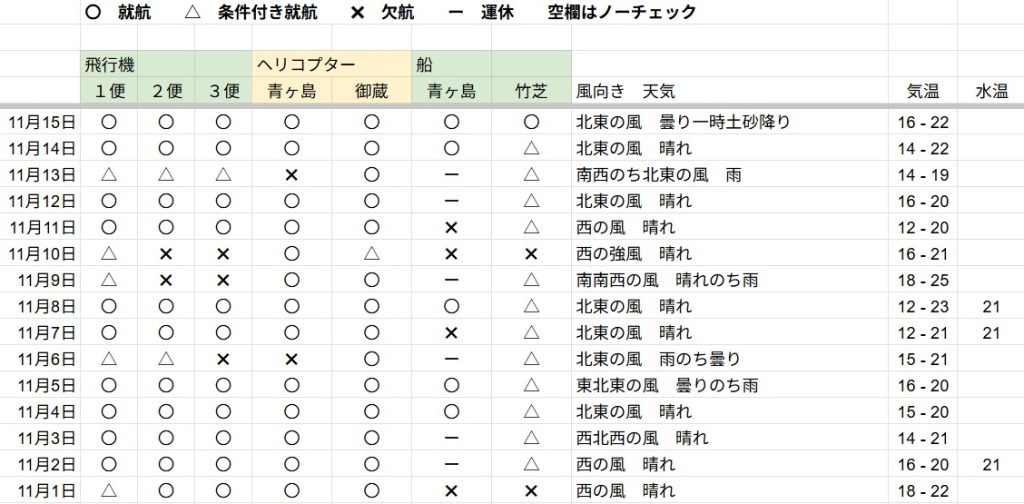Click the 竹芝 column header
The width and height of the screenshot is (1024, 504).
pos(532,92)
